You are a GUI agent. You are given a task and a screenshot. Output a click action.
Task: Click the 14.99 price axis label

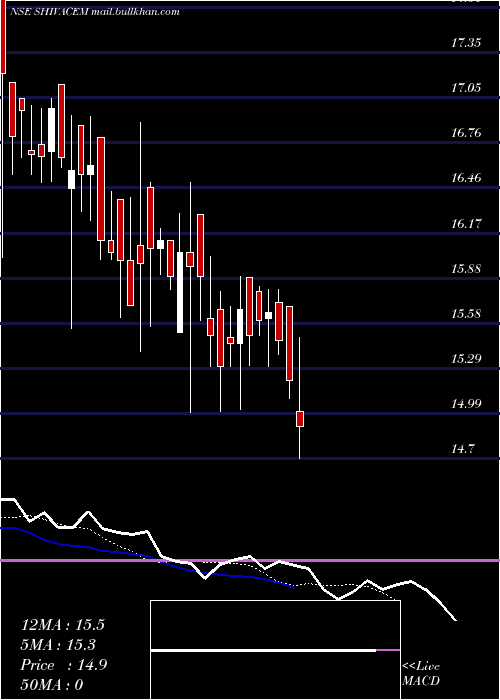point(466,404)
